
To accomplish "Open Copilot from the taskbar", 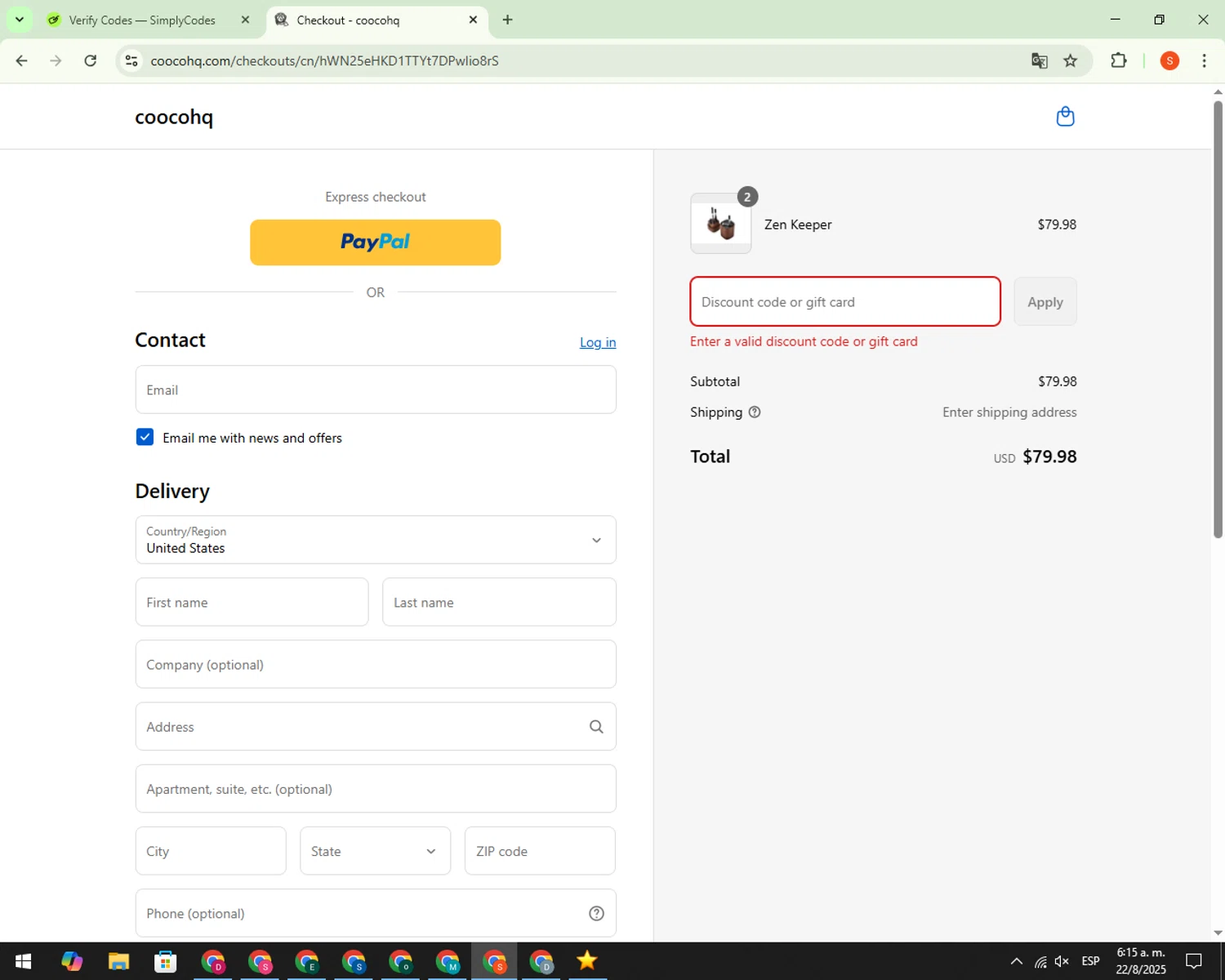I will 71,961.
